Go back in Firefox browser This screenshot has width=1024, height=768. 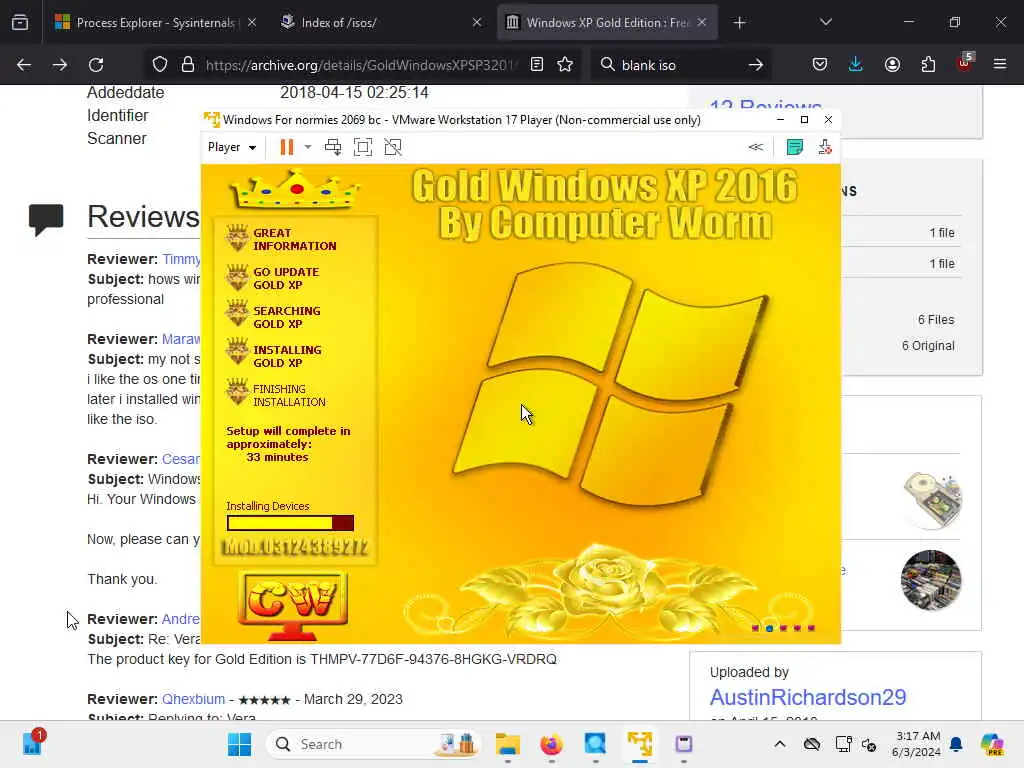tap(24, 65)
